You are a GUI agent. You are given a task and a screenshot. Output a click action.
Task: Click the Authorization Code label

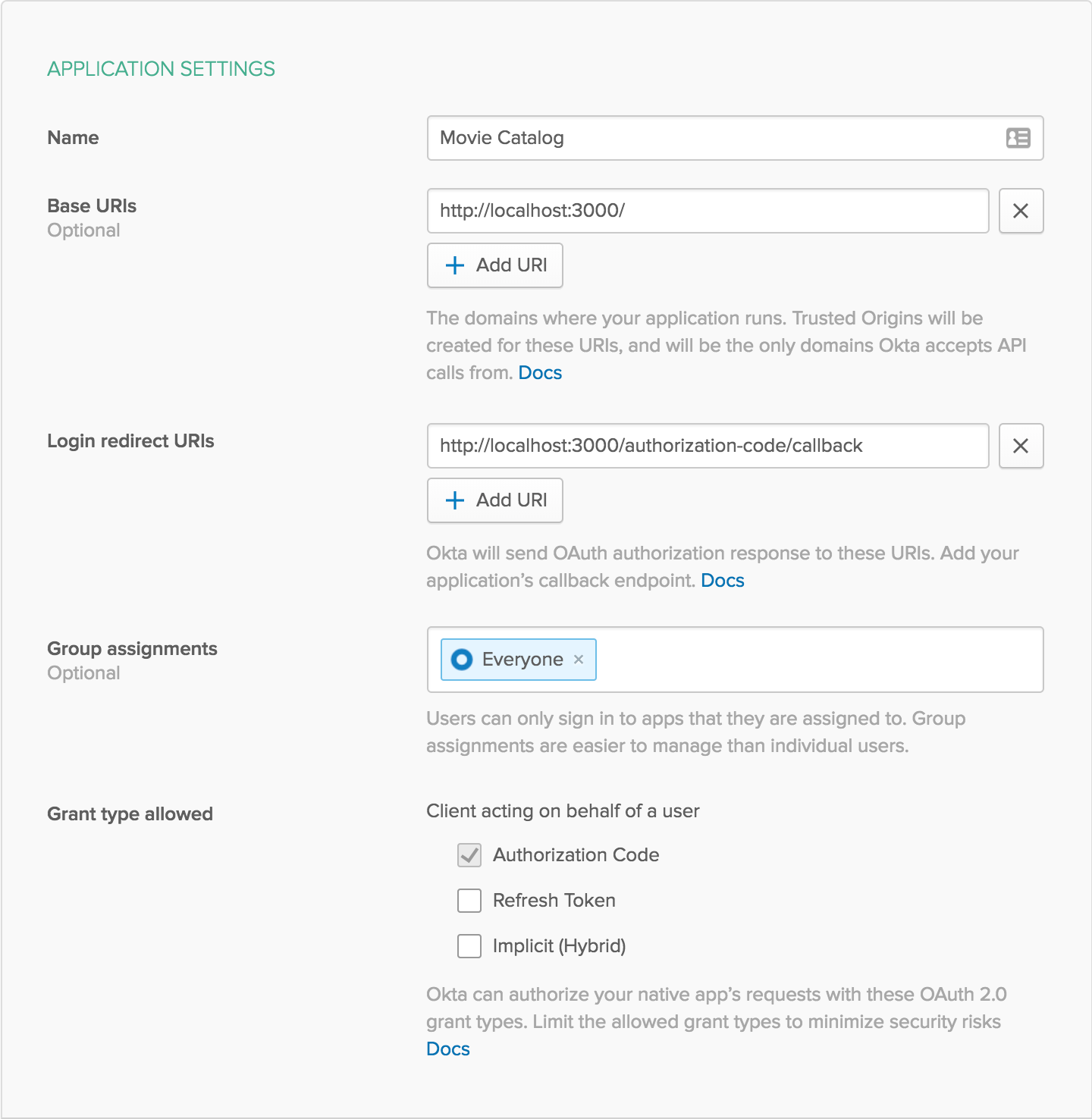[x=576, y=855]
